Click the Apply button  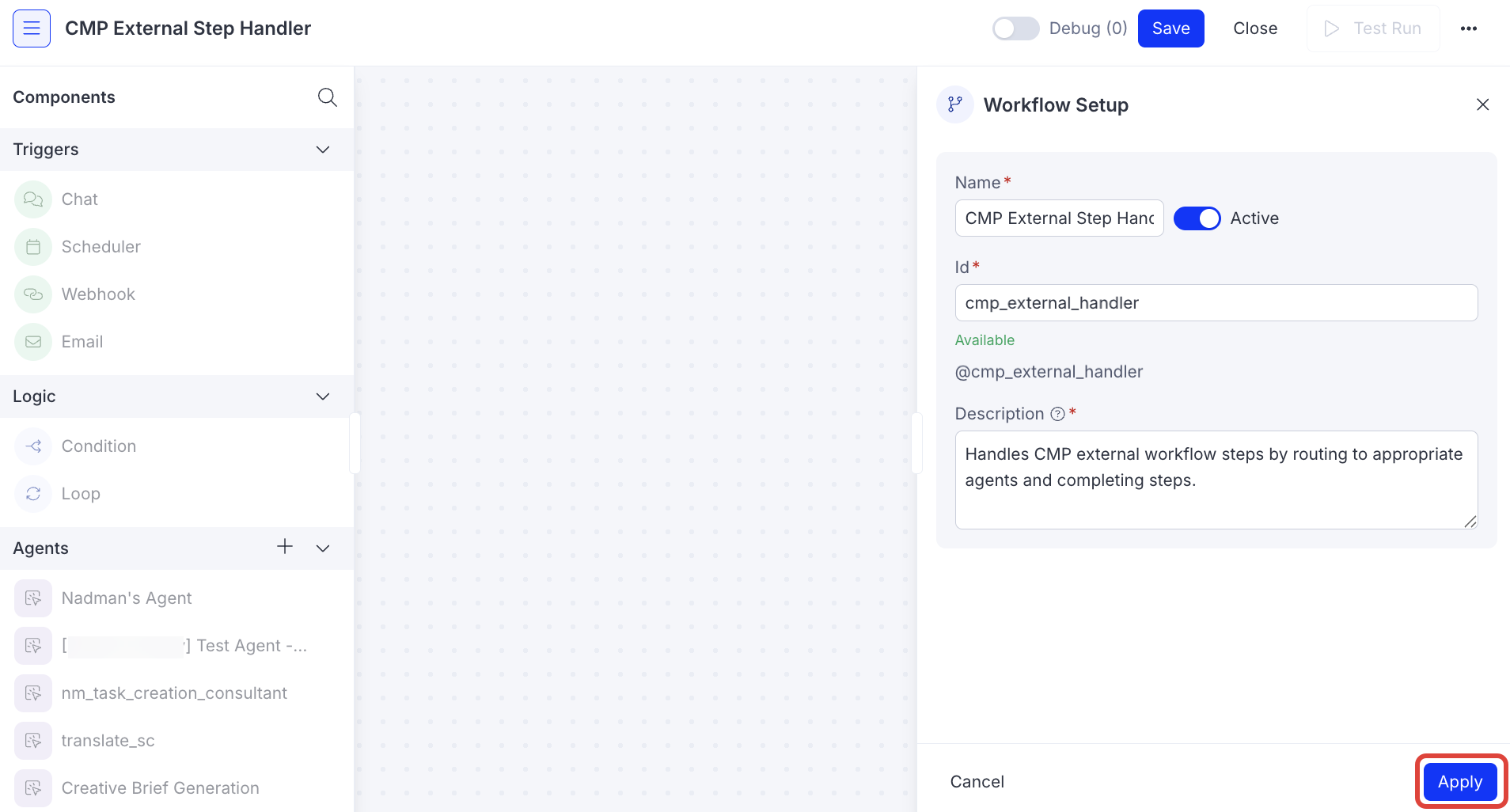coord(1459,781)
